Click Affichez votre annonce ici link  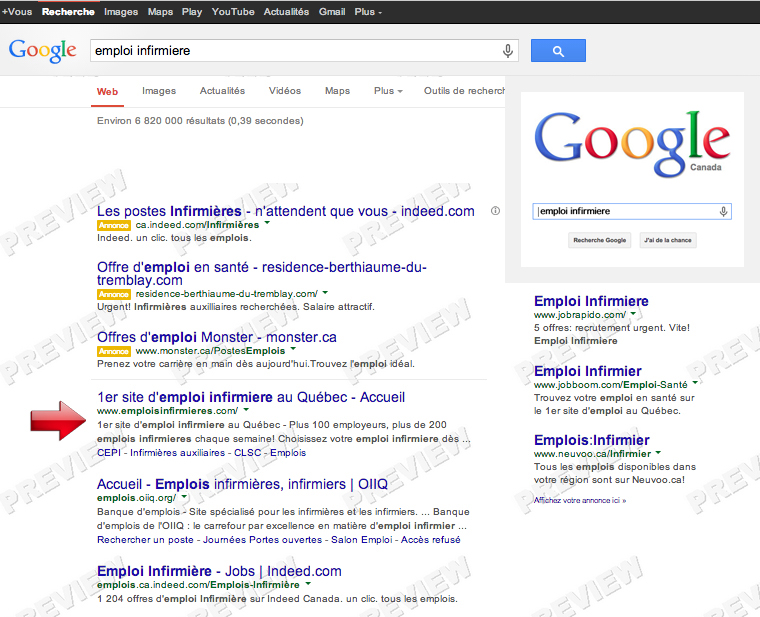pos(580,500)
